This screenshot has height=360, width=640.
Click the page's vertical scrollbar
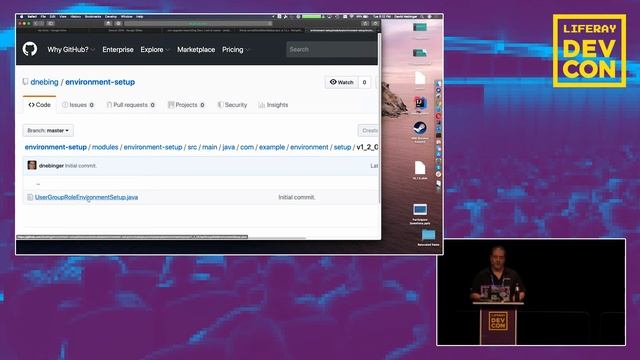pos(380,118)
